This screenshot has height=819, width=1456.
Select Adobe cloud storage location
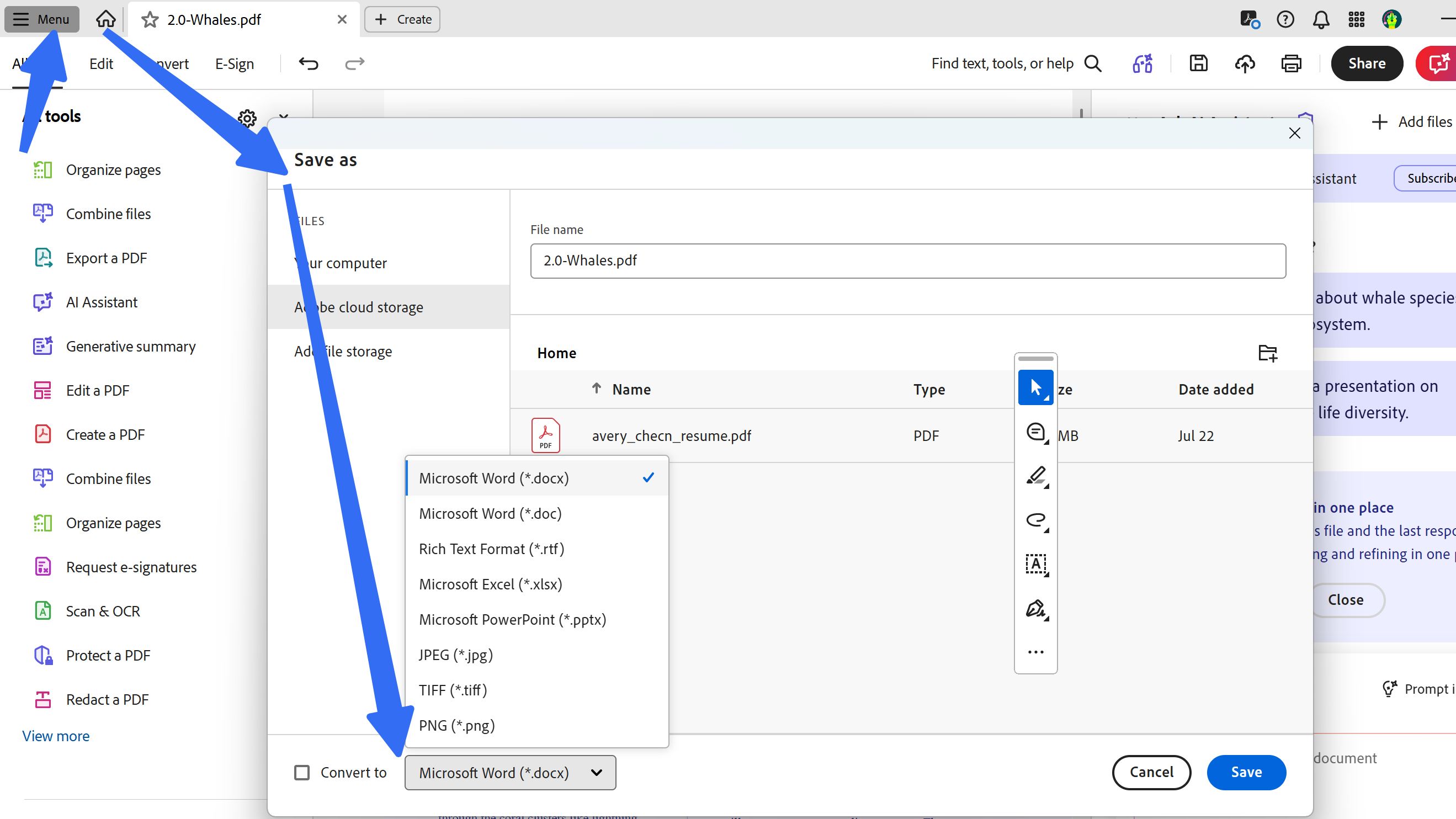point(389,307)
